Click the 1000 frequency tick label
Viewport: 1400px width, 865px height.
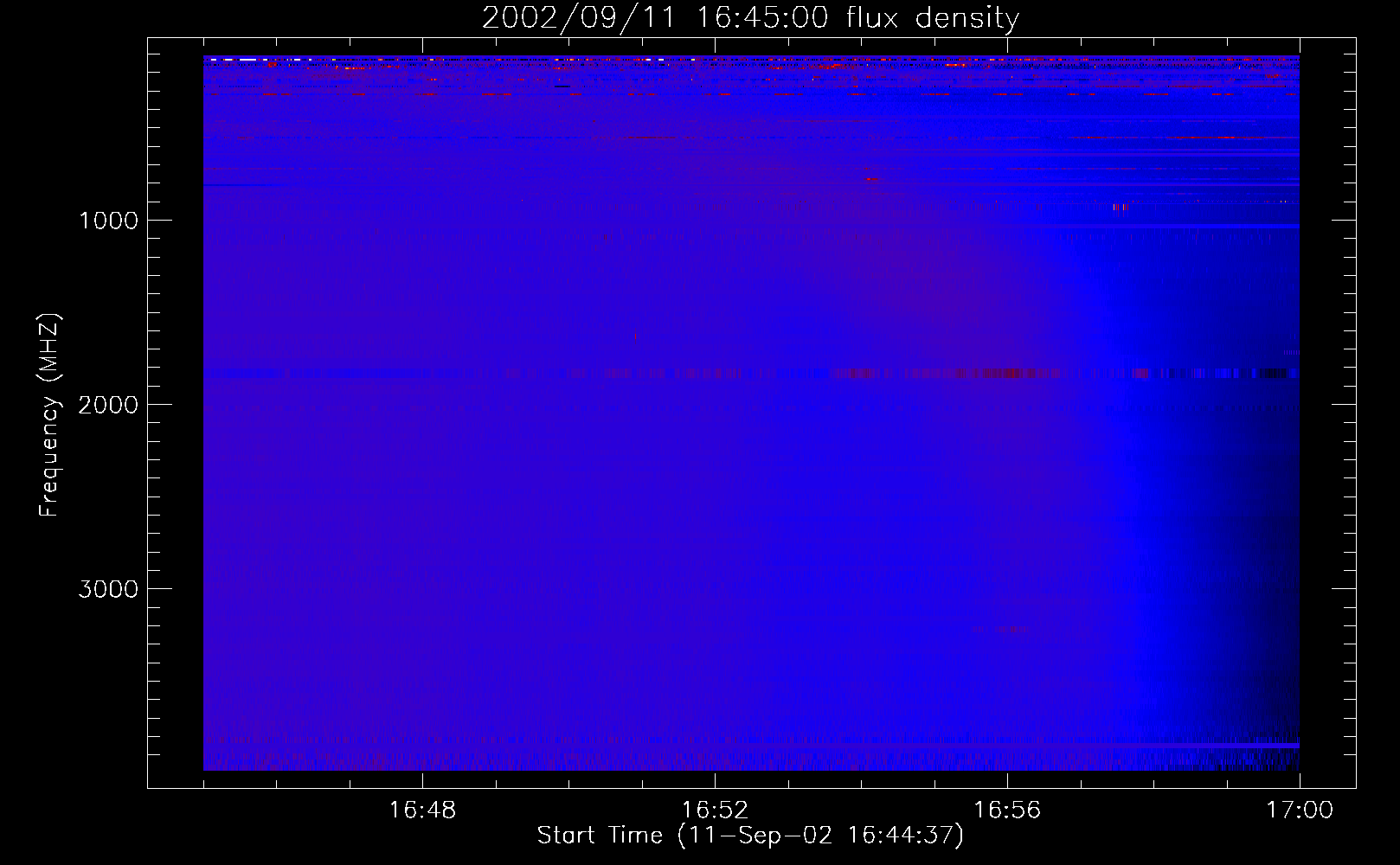point(108,221)
